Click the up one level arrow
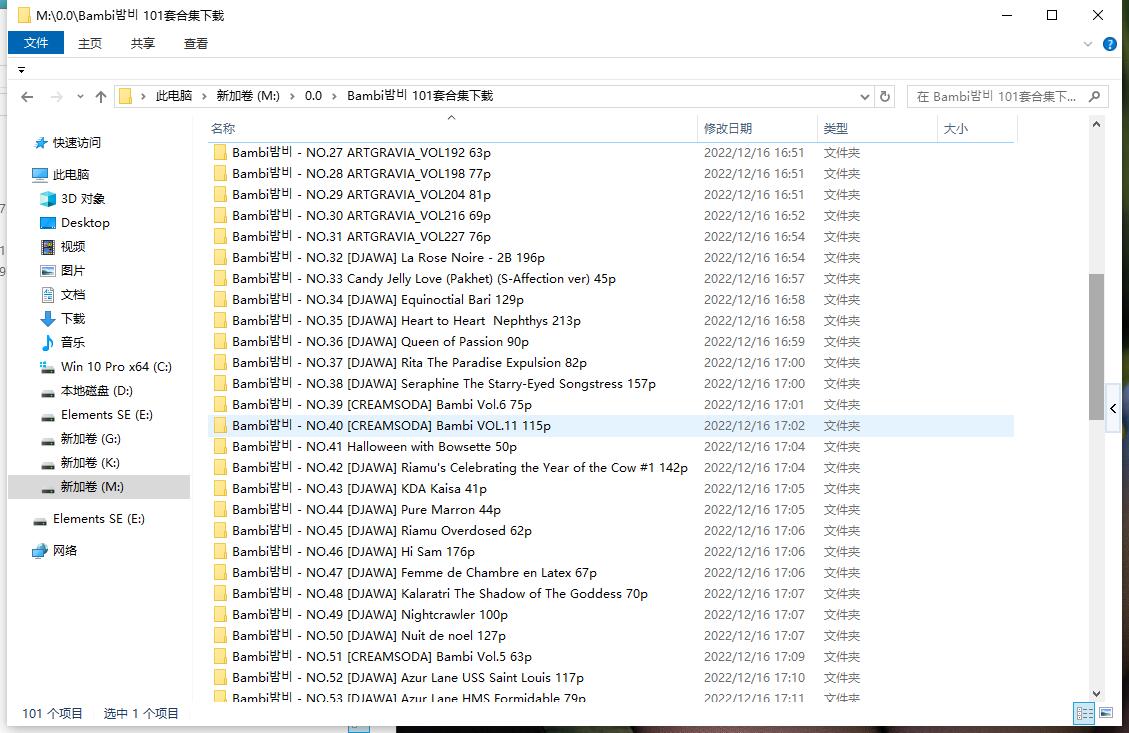Image resolution: width=1129 pixels, height=733 pixels. click(x=100, y=97)
